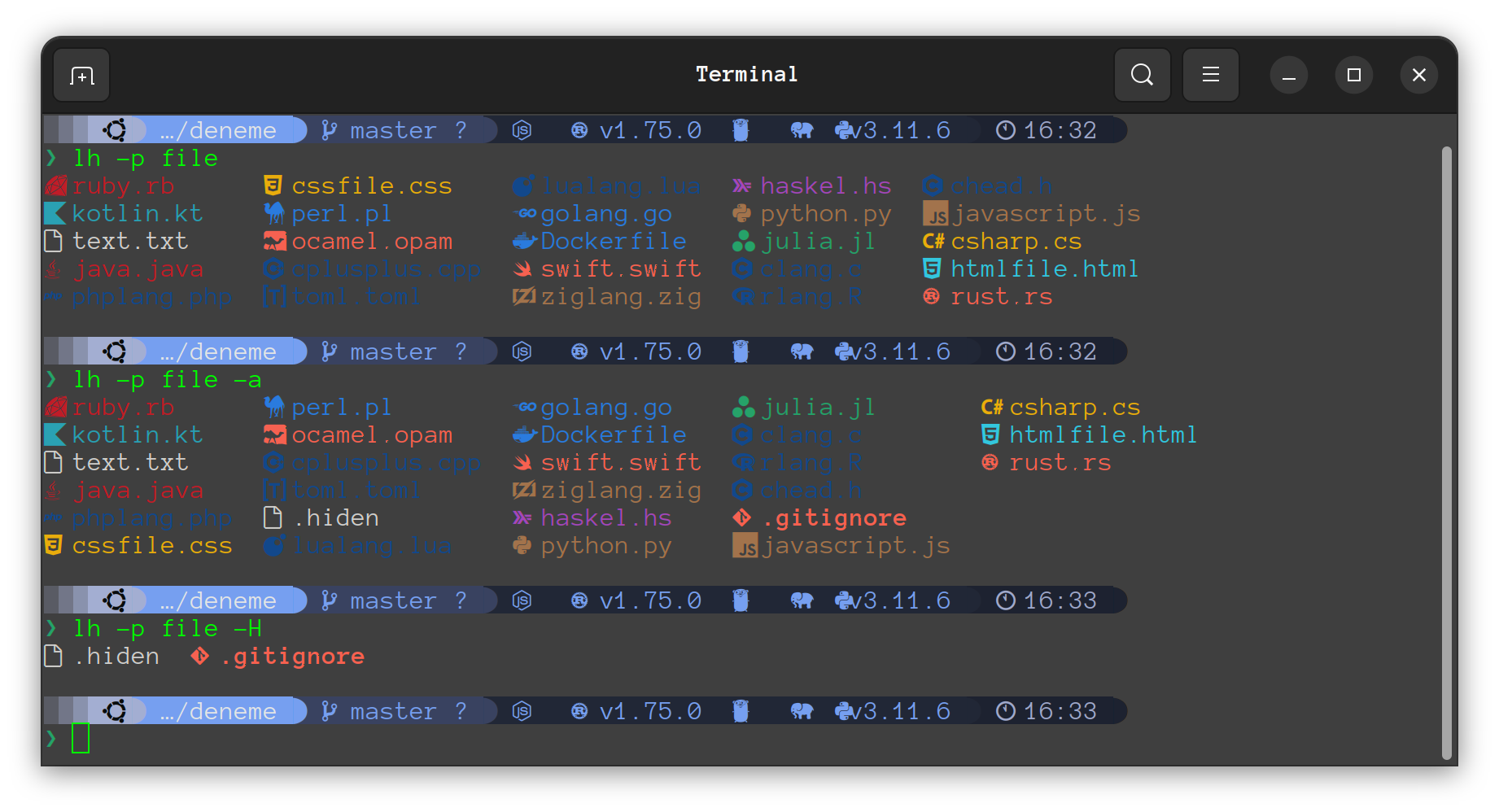Click the Kotlin icon beside kotlin.kt in first listing
This screenshot has height=812, width=1499.
click(x=55, y=213)
